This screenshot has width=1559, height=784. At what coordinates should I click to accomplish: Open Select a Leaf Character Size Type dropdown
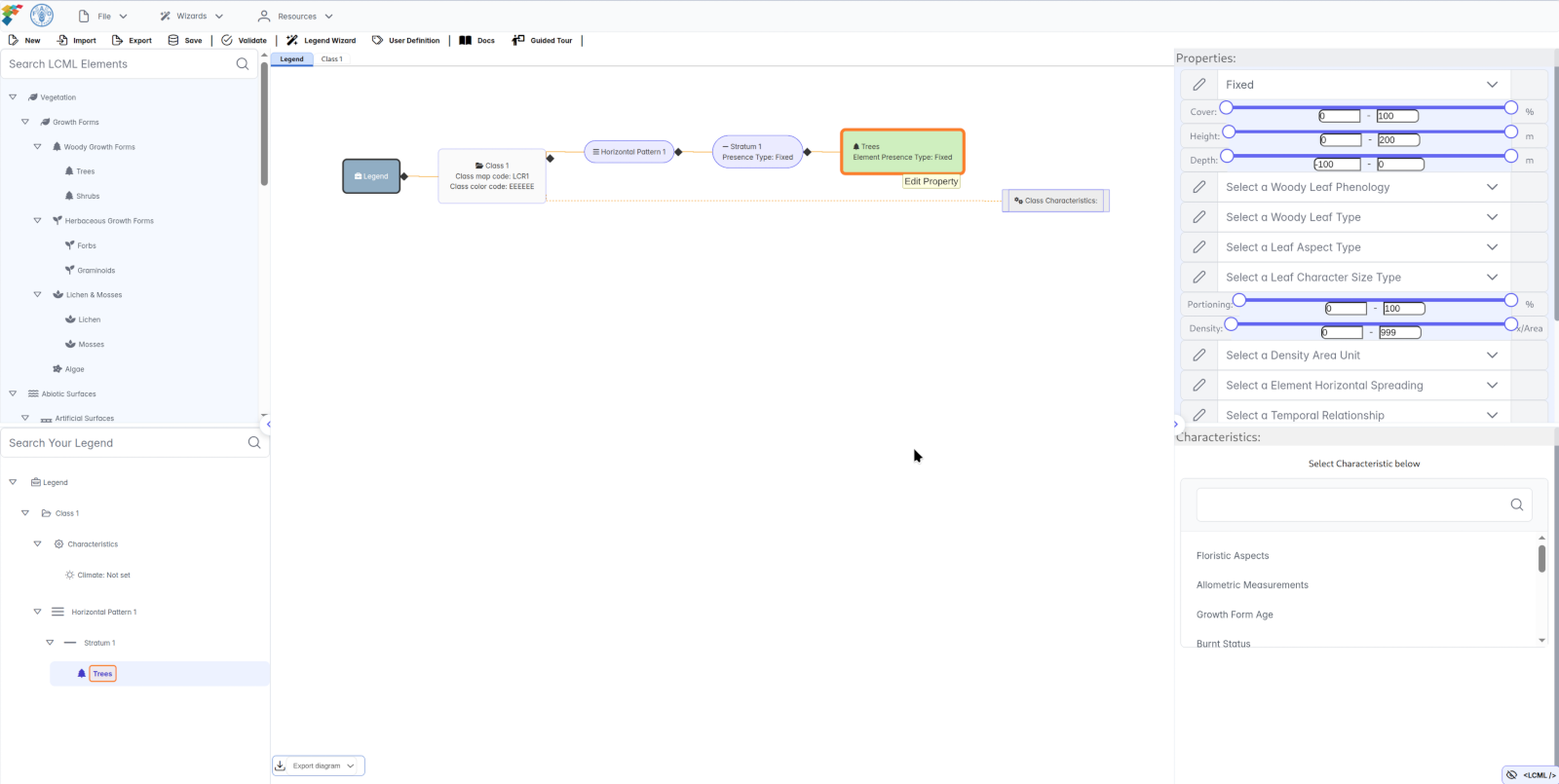click(x=1363, y=278)
